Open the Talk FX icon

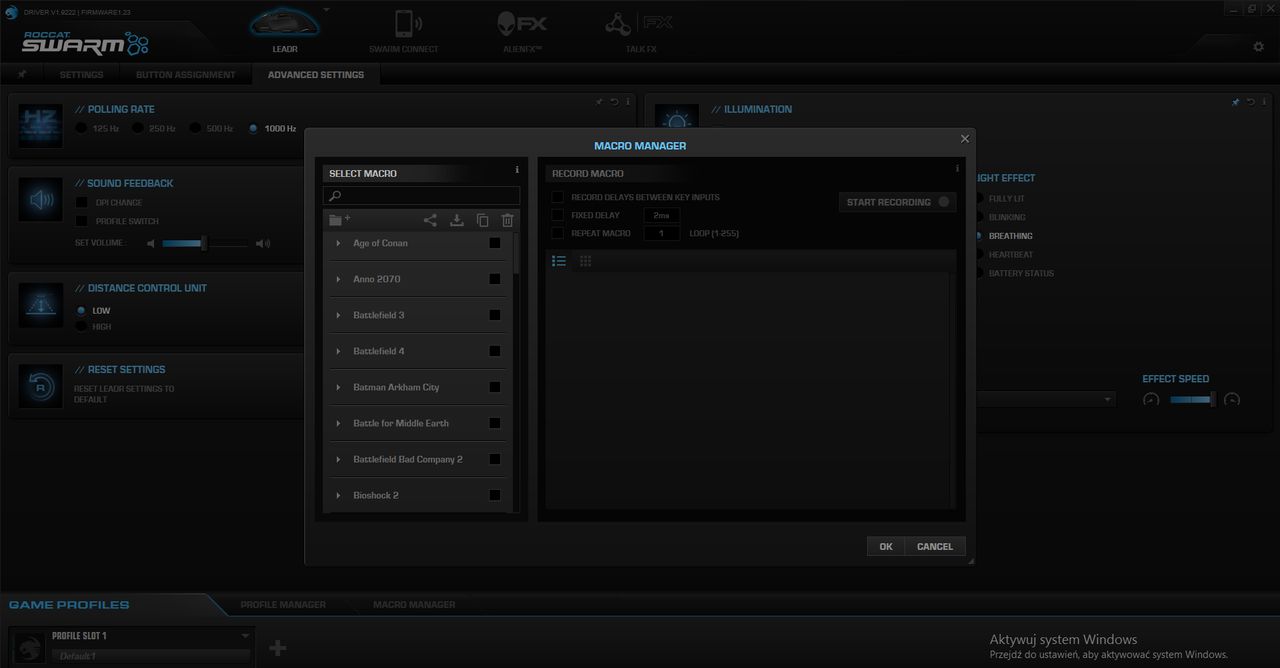(640, 25)
